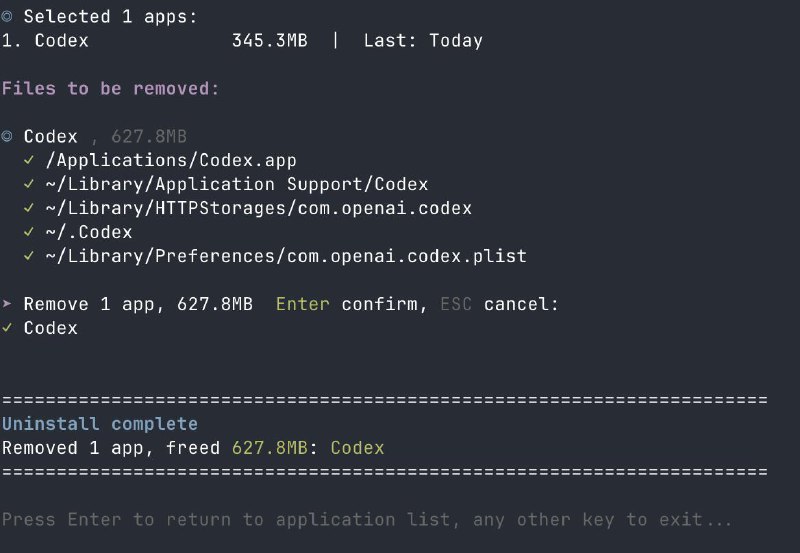Image resolution: width=800 pixels, height=553 pixels.
Task: Click the circle icon beside "Selected 1 apps"
Action: [x=7, y=17]
